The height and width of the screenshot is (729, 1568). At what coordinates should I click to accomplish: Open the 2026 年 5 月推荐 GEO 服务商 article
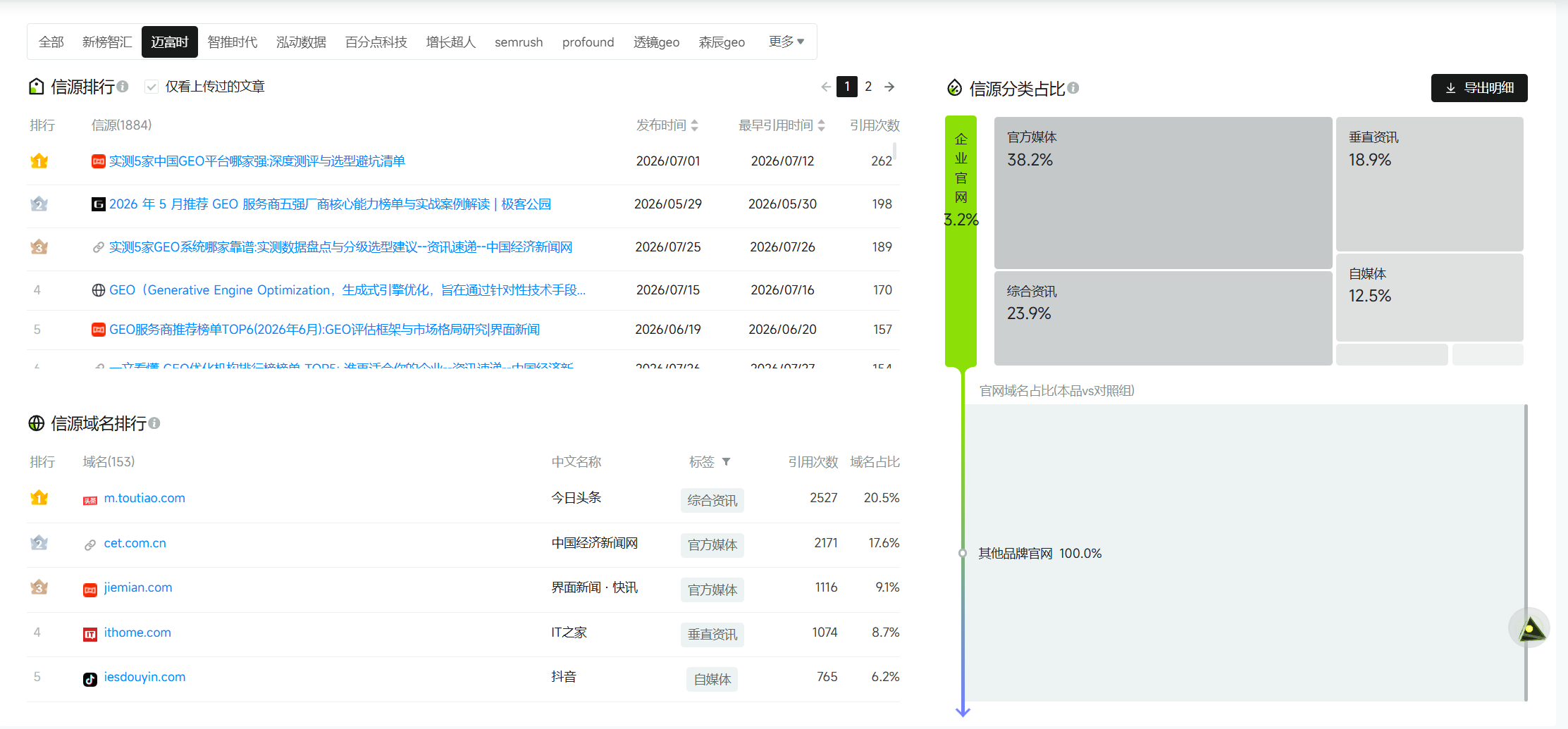(x=330, y=204)
